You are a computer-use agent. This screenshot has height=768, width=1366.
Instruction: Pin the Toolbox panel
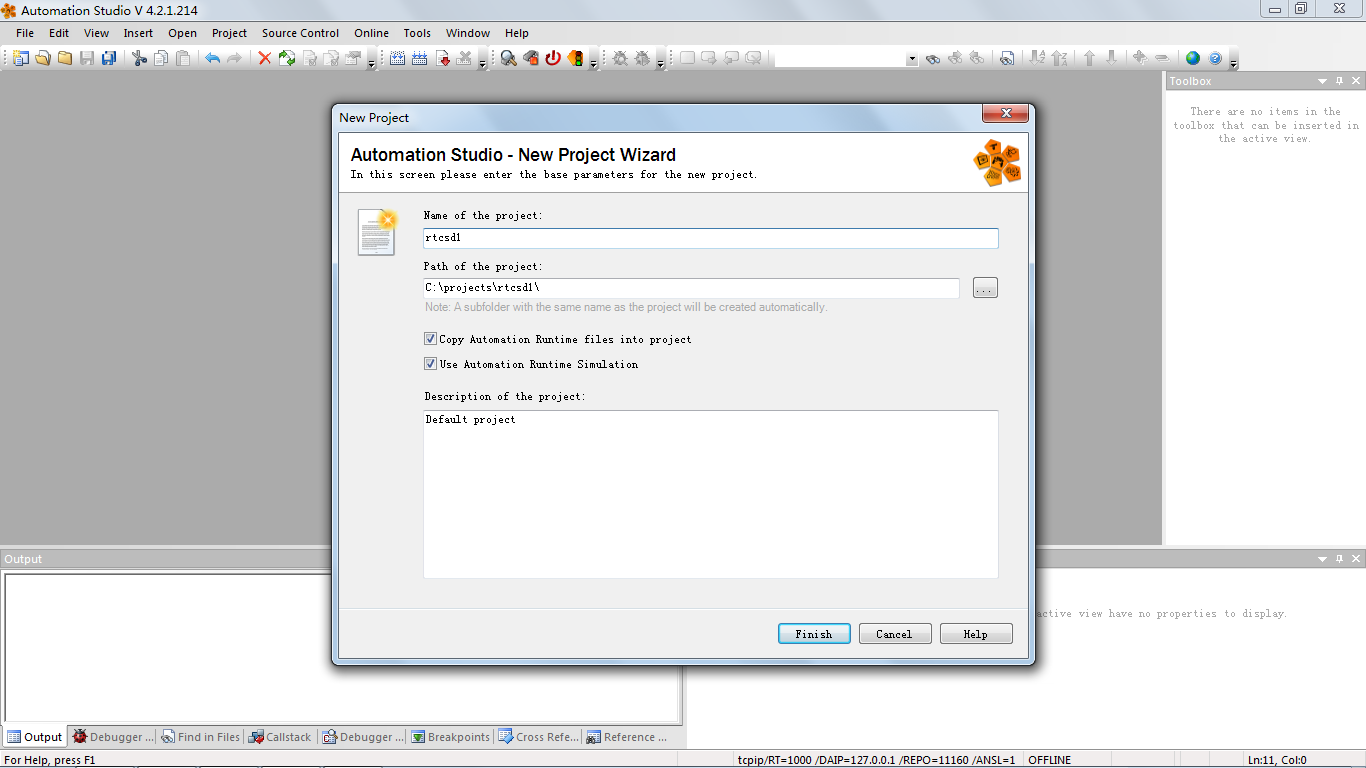[x=1340, y=81]
